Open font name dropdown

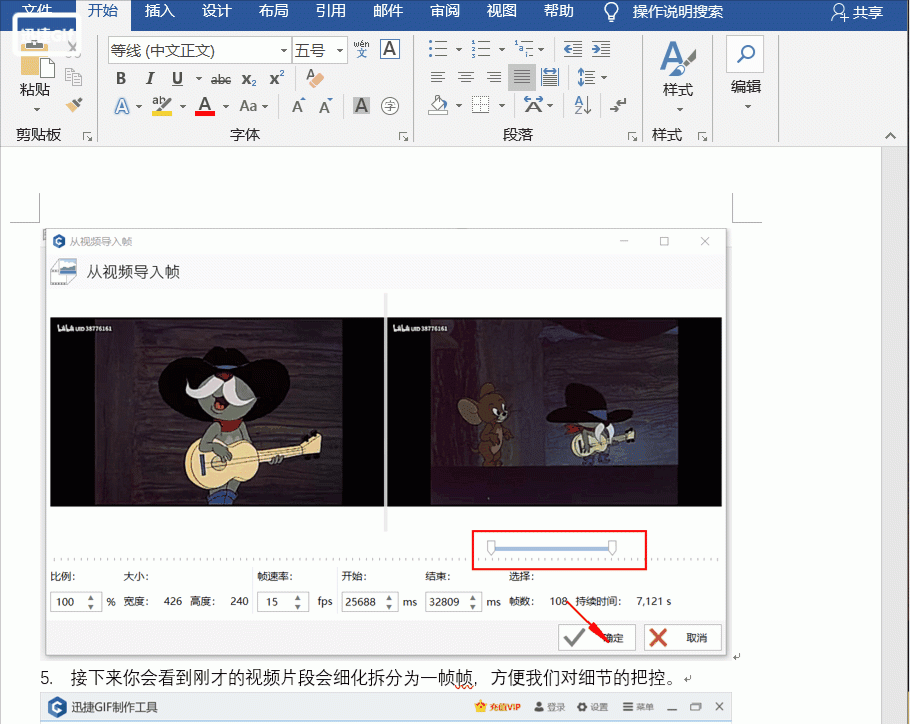click(x=284, y=50)
